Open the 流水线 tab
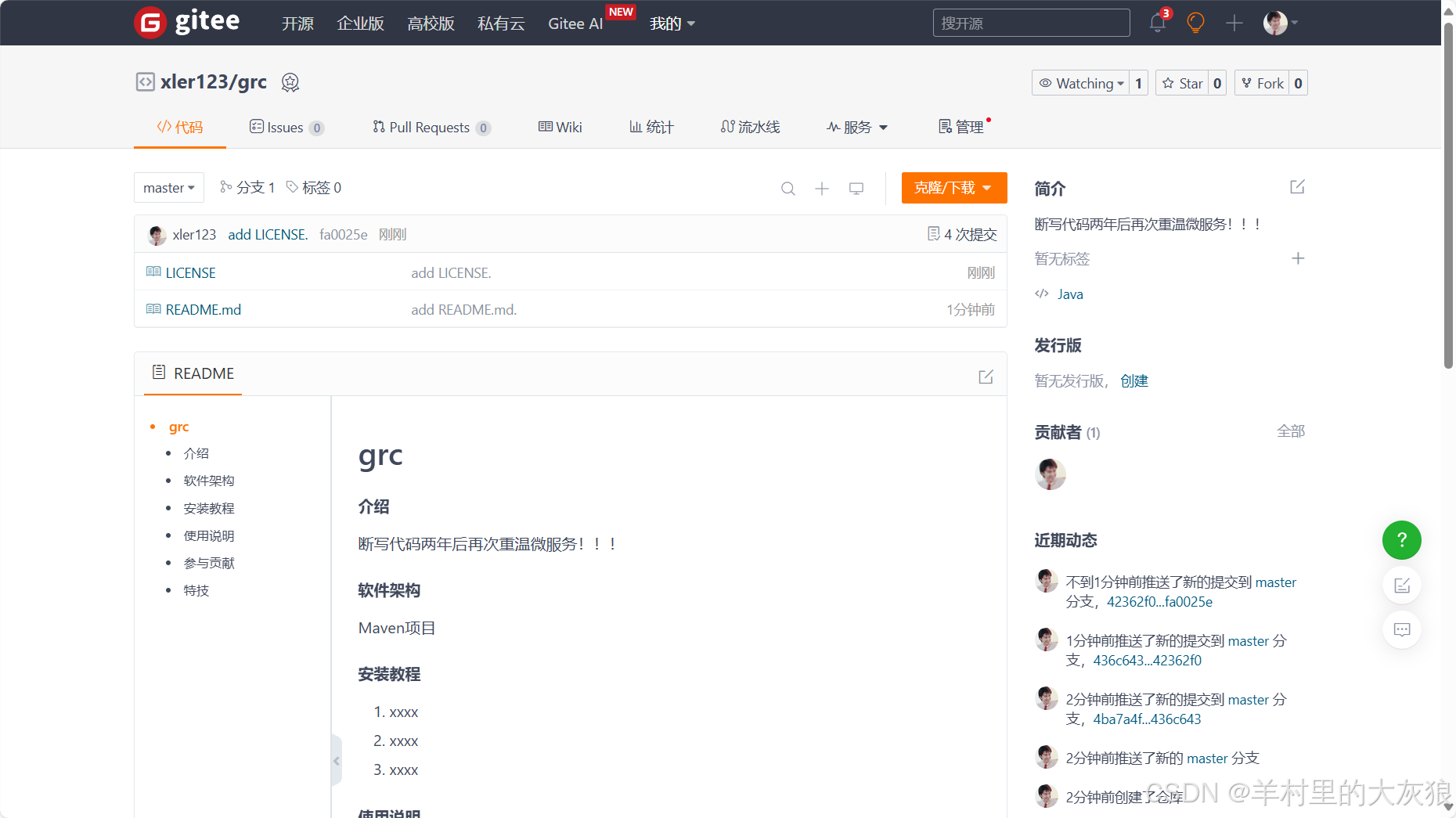 (x=750, y=127)
